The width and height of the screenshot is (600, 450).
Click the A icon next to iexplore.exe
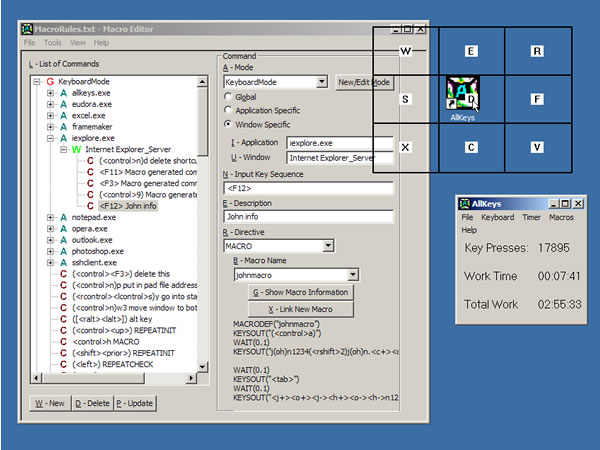[x=64, y=138]
